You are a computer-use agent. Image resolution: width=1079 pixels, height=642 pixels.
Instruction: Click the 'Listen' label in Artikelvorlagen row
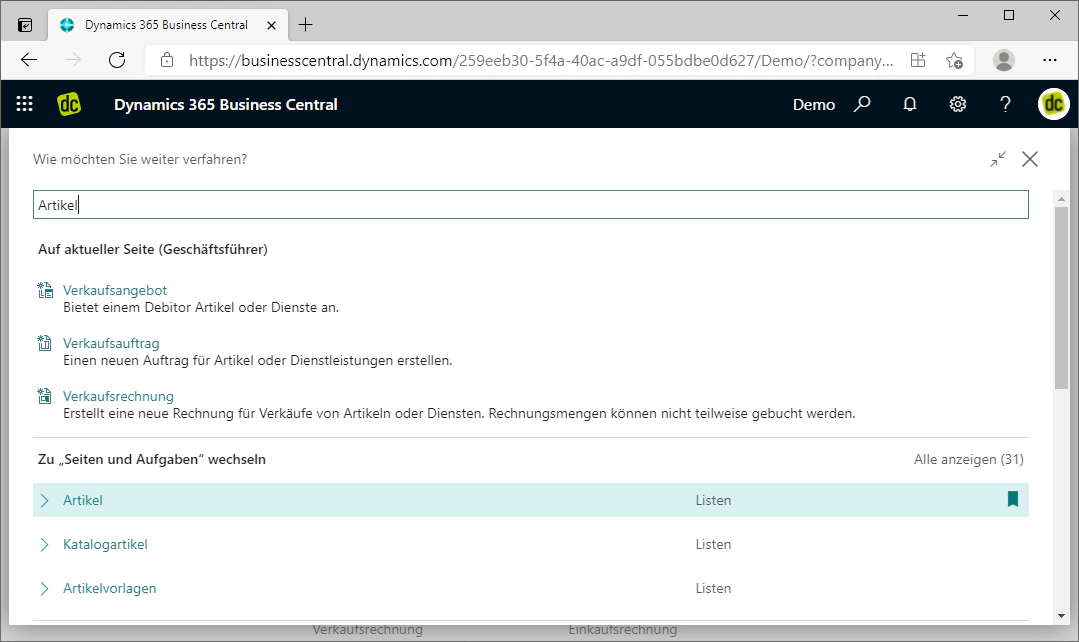click(x=713, y=588)
